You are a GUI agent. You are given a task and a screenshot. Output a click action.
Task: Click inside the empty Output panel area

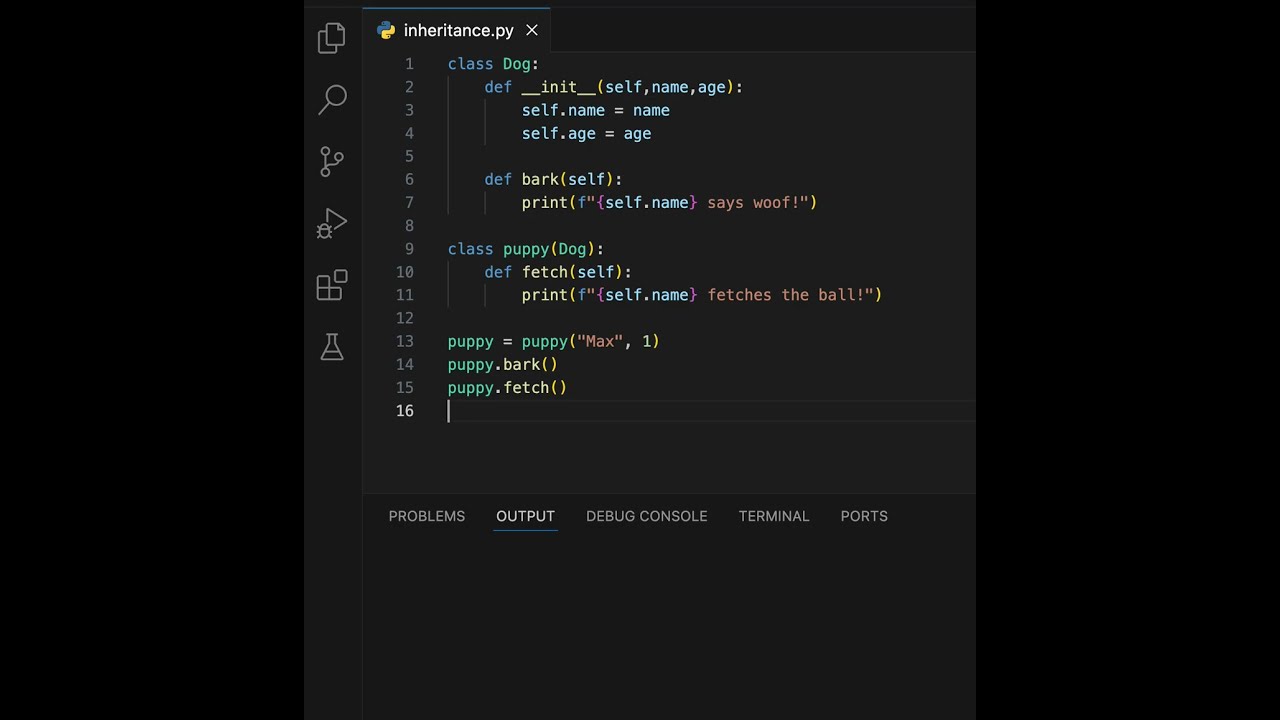click(x=668, y=620)
